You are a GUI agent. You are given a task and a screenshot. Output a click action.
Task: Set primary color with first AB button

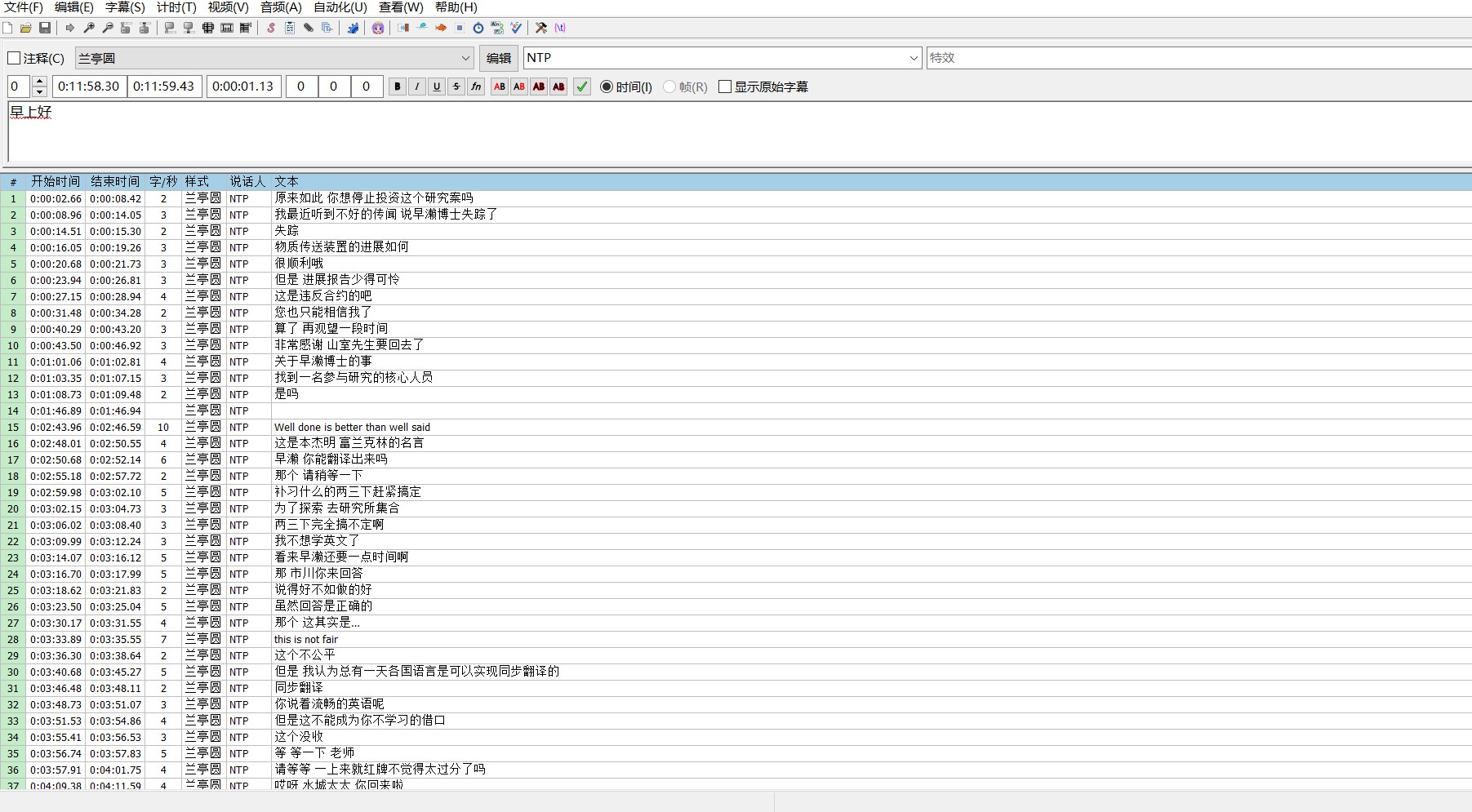pos(500,87)
